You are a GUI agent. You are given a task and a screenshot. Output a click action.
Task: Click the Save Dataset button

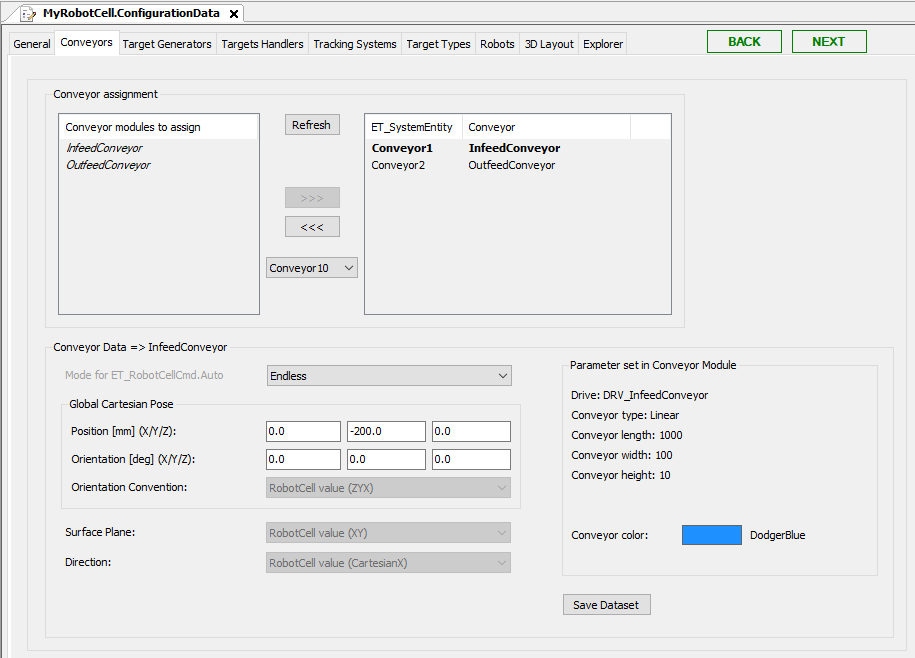point(607,605)
